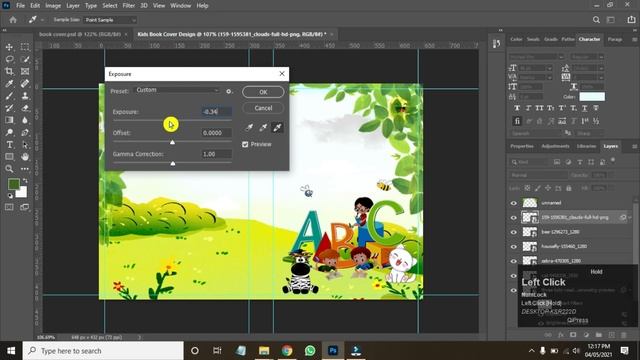Viewport: 640px width, 360px height.
Task: Open WhatsApp from the taskbar
Action: coord(310,351)
